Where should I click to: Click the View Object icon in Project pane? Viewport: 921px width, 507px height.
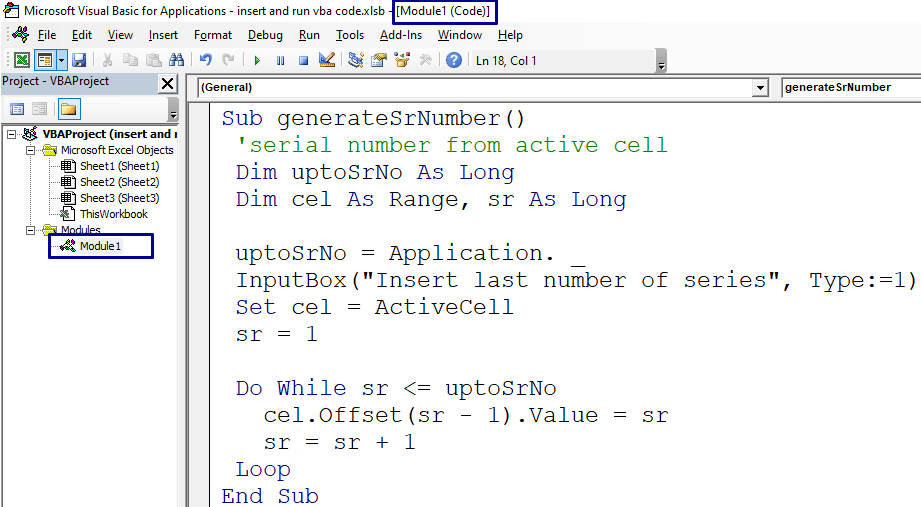pos(39,109)
